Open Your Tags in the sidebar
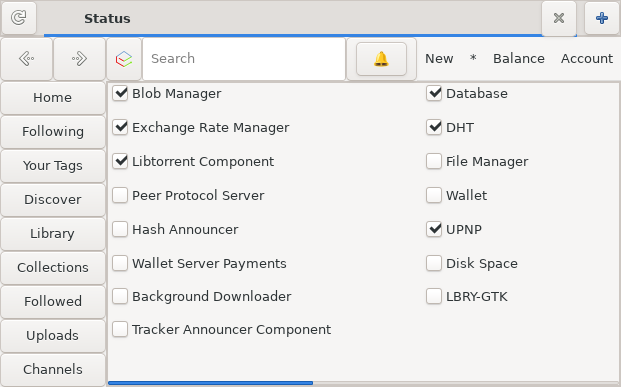 53,166
